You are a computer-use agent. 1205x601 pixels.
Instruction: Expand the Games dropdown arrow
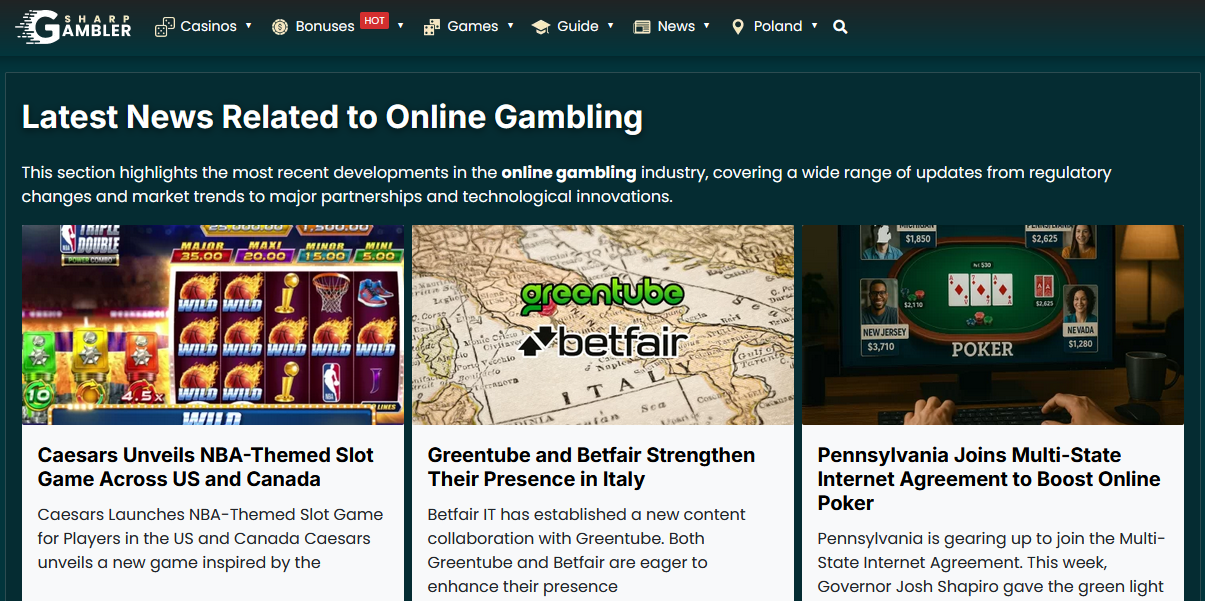[x=510, y=26]
